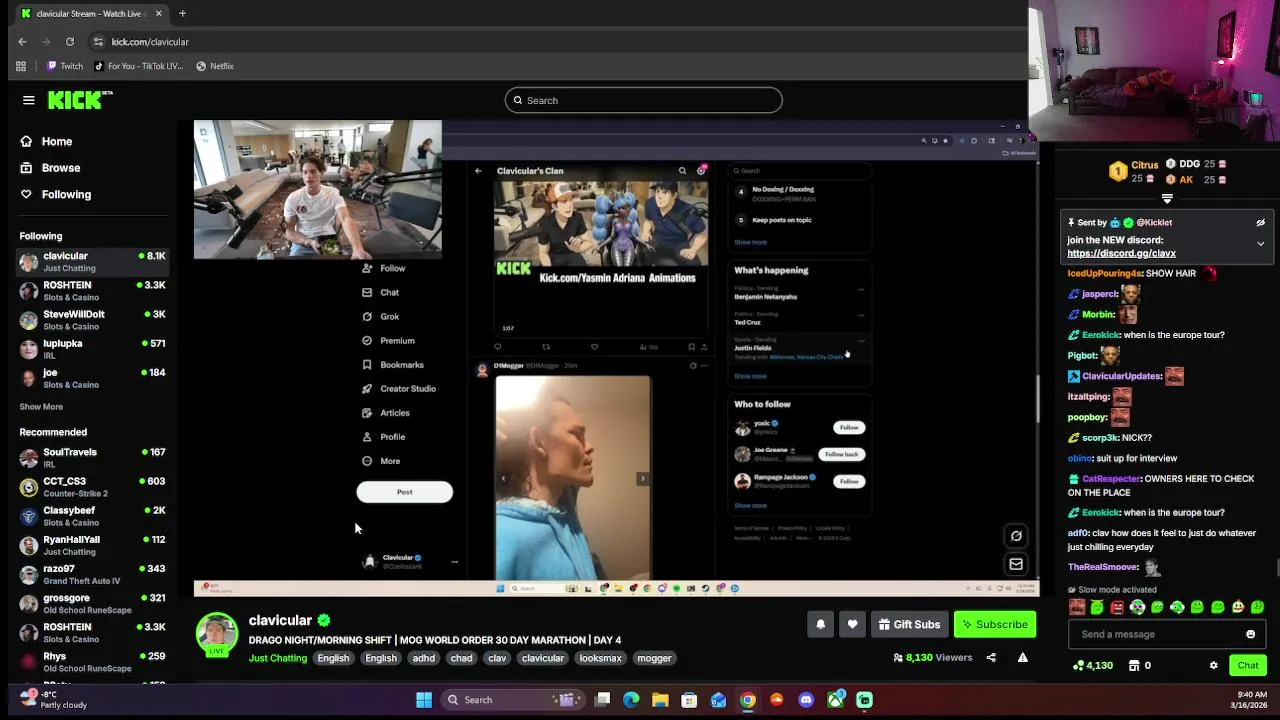Click the Kick logo
Screen dimensions: 1280x720
tap(80, 100)
